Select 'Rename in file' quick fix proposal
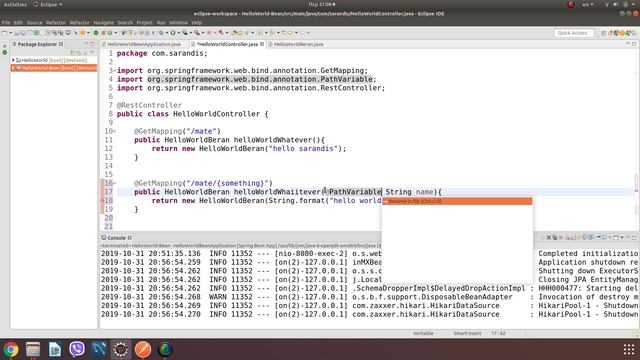 pyautogui.click(x=457, y=201)
